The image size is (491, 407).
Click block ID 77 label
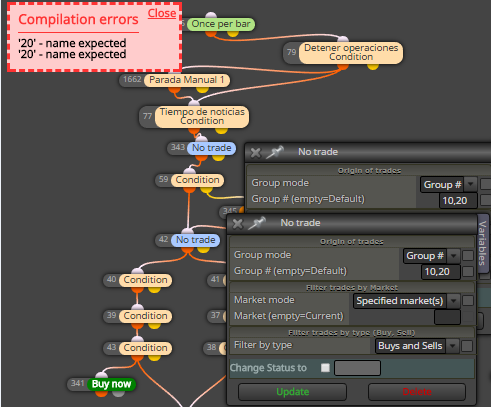tap(147, 116)
